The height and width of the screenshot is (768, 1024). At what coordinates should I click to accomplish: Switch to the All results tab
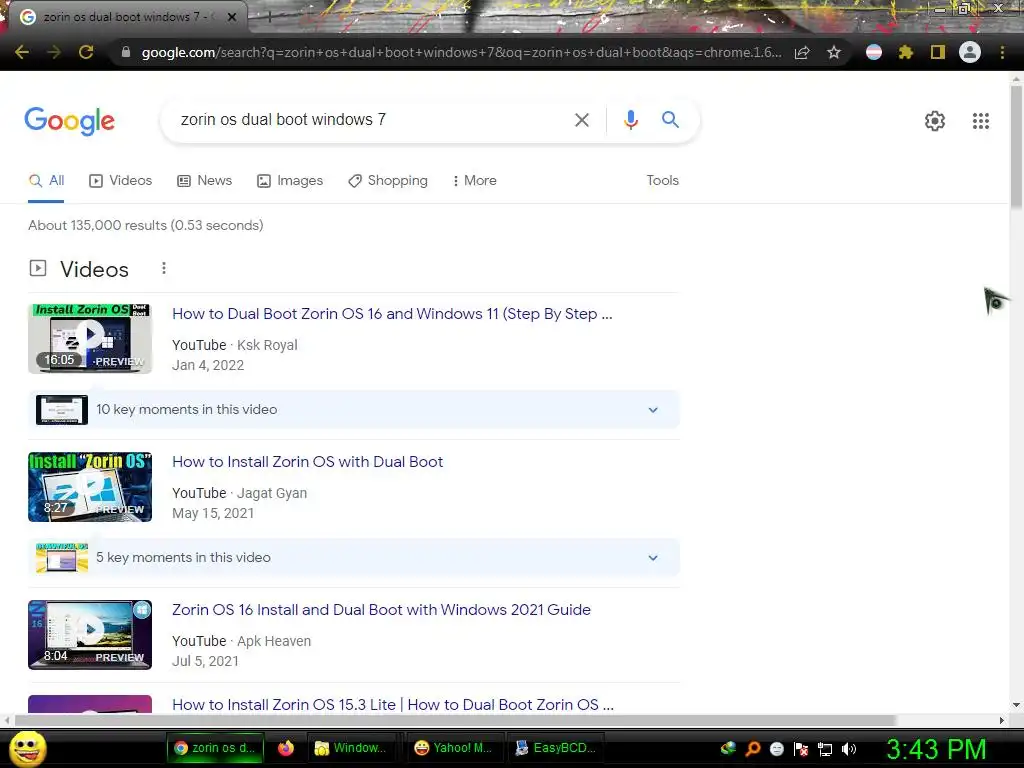pyautogui.click(x=46, y=180)
